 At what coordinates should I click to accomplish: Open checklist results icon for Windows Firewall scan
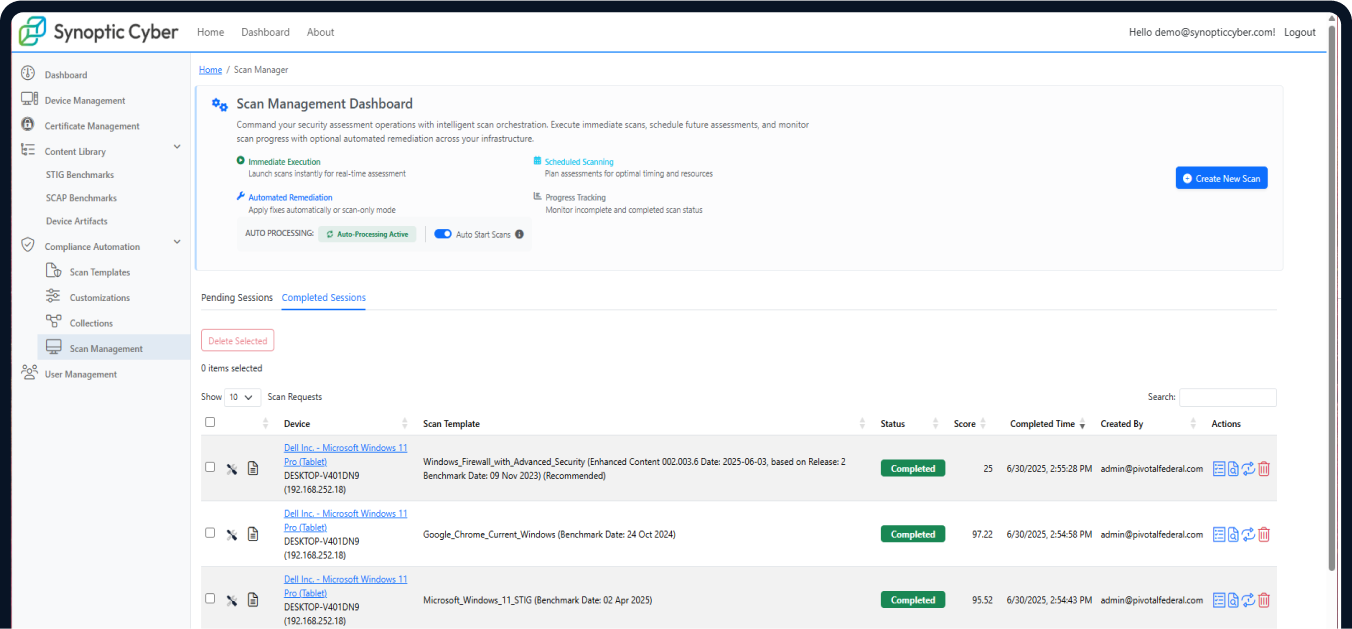pos(1218,469)
